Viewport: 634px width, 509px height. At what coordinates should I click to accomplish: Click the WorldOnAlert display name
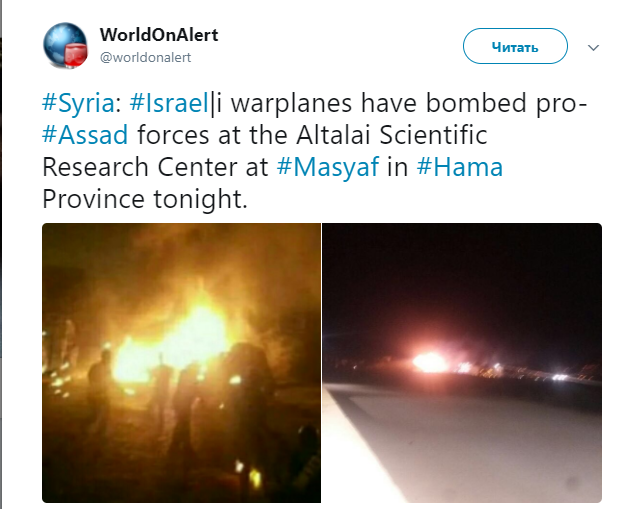[159, 35]
